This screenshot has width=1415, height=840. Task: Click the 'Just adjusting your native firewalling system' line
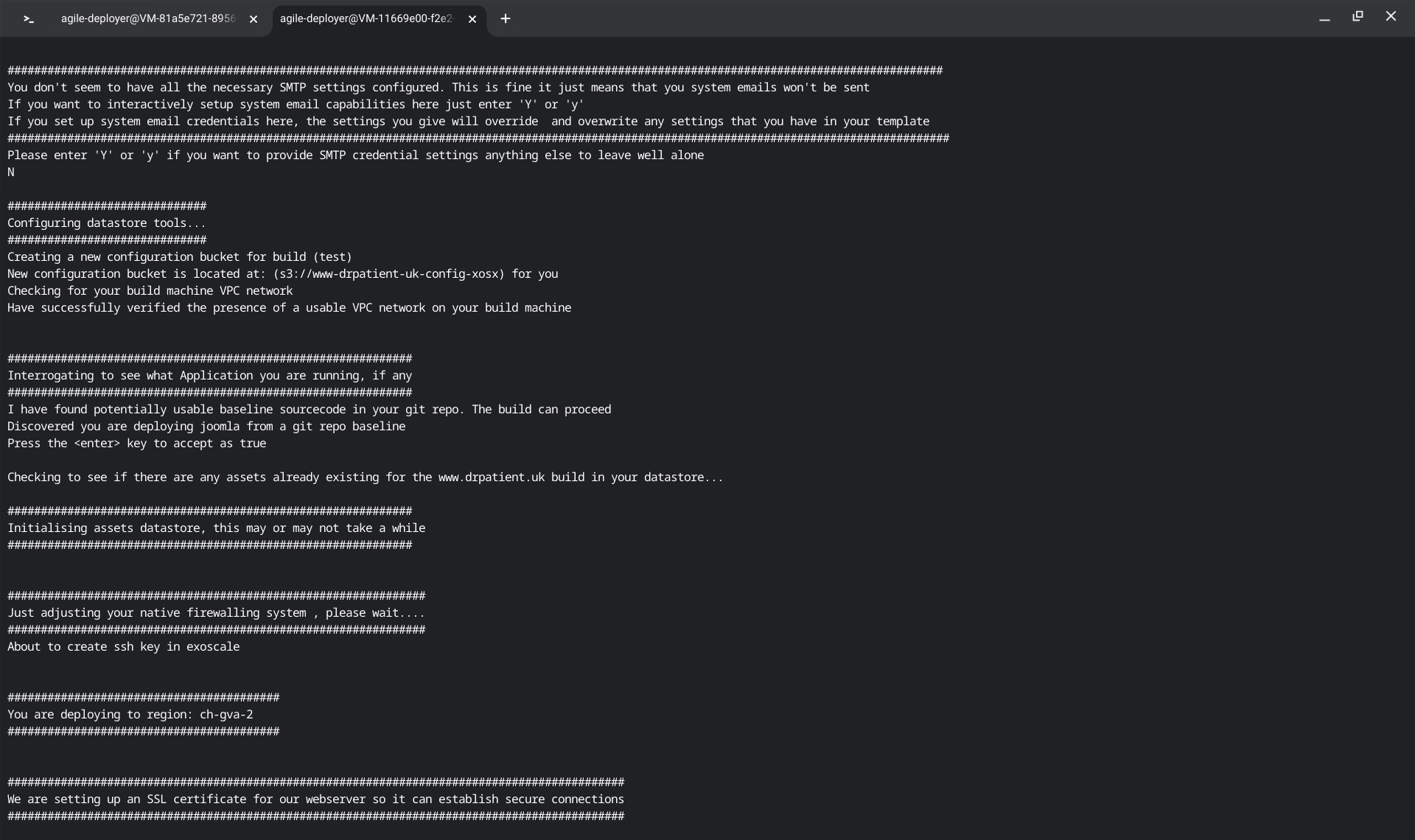216,613
